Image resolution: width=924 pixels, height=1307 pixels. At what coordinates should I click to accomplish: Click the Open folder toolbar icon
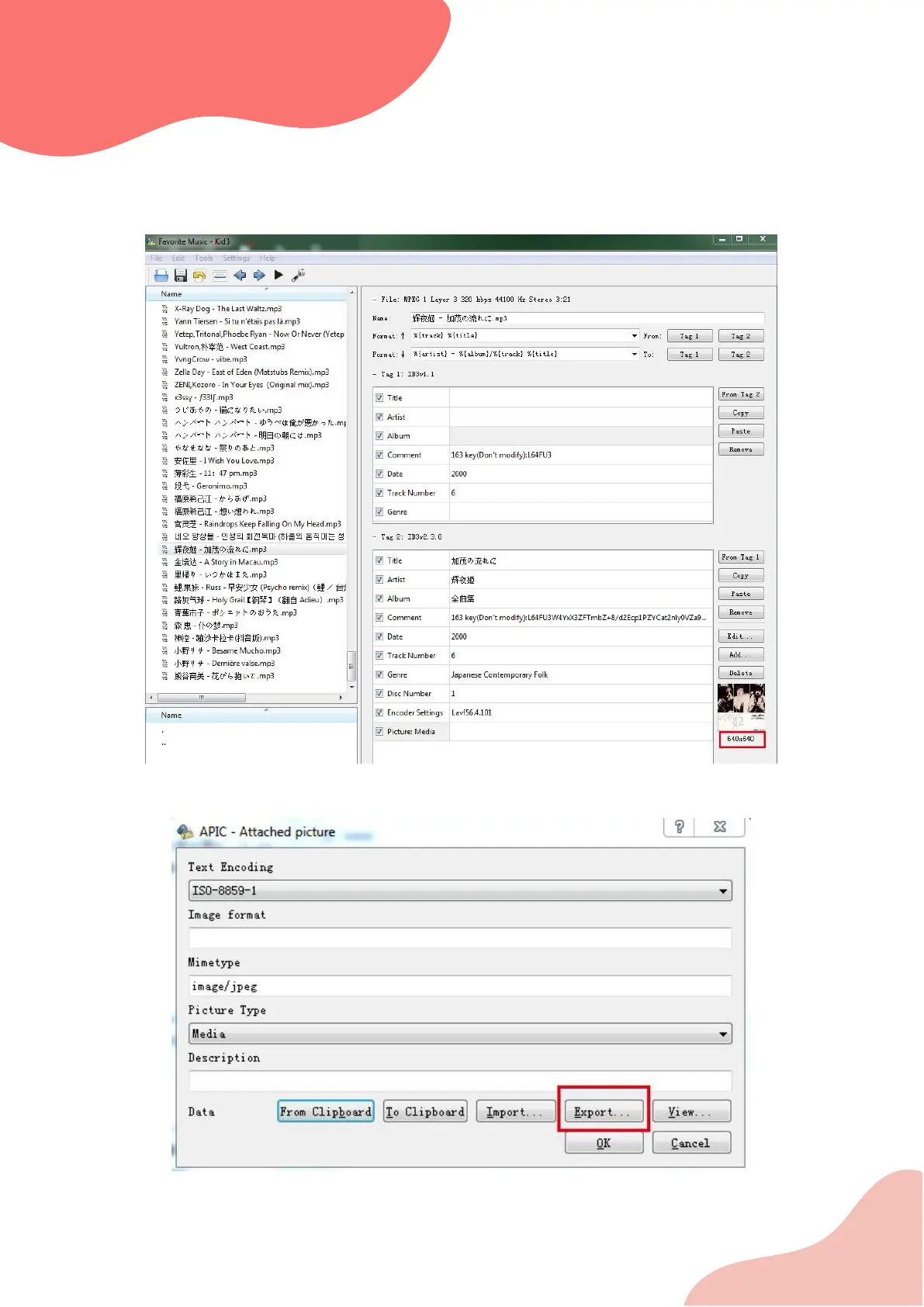coord(161,276)
